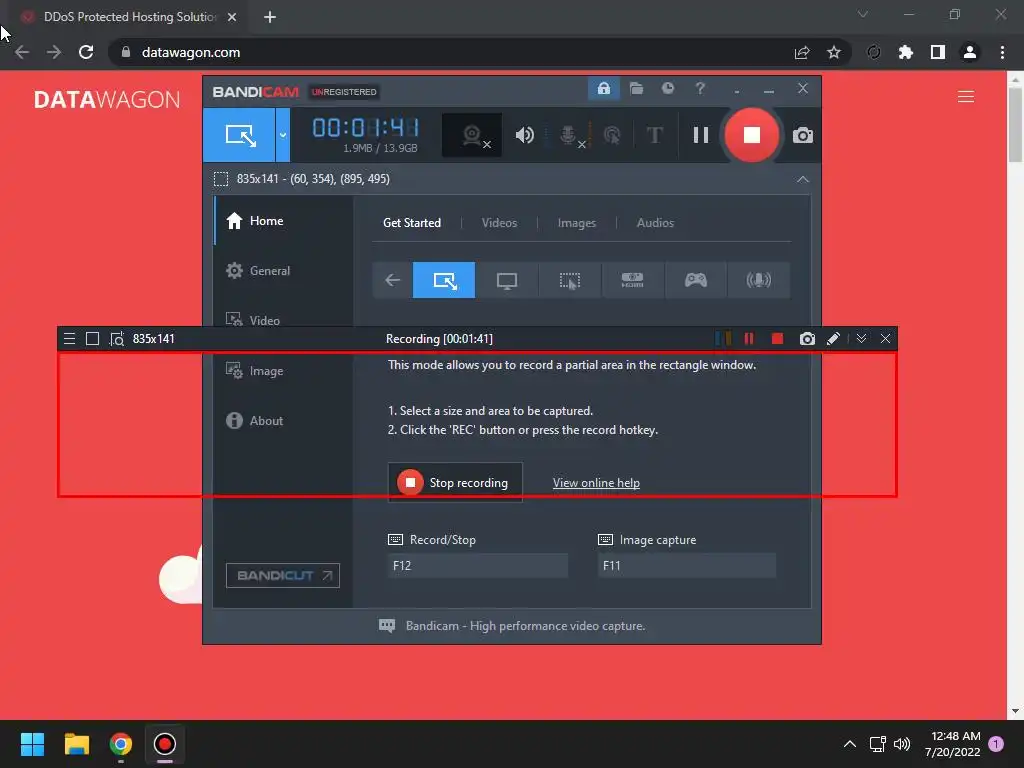The height and width of the screenshot is (768, 1024).
Task: Toggle the webcam overlay icon
Action: (x=472, y=135)
